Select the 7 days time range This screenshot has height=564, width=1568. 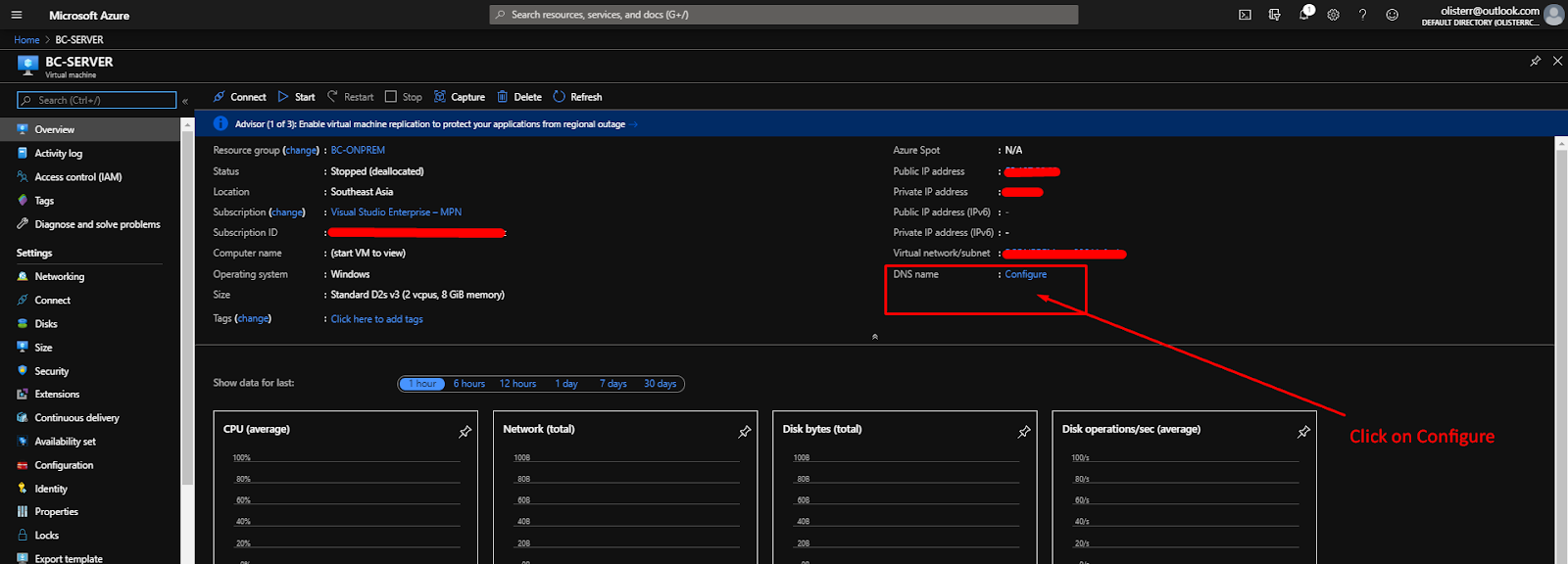point(612,384)
